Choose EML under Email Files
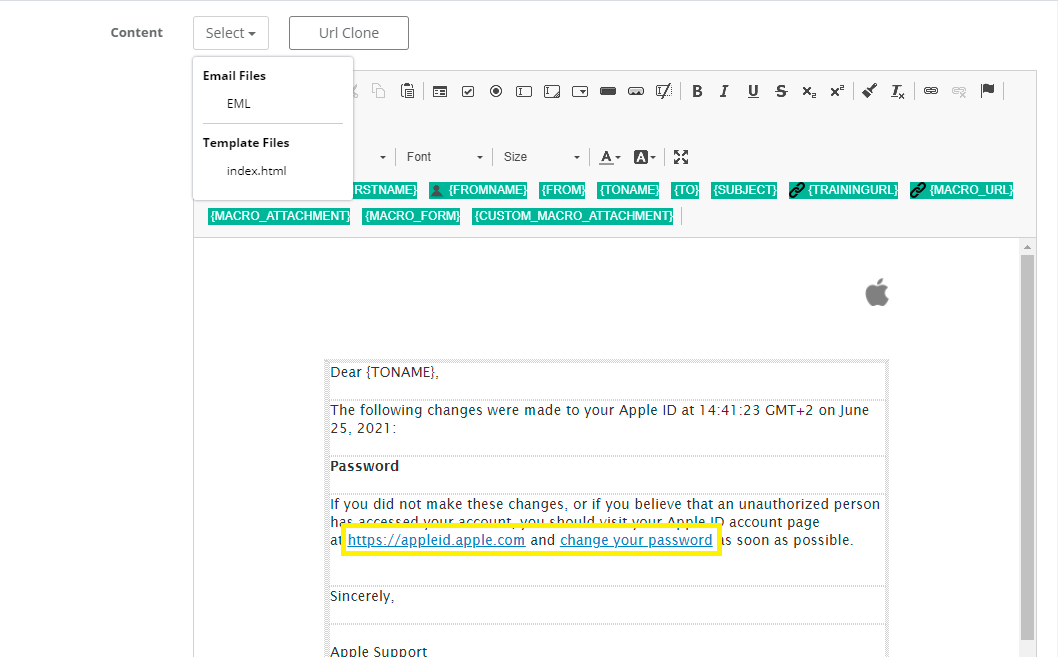Image resolution: width=1058 pixels, height=657 pixels. (239, 104)
